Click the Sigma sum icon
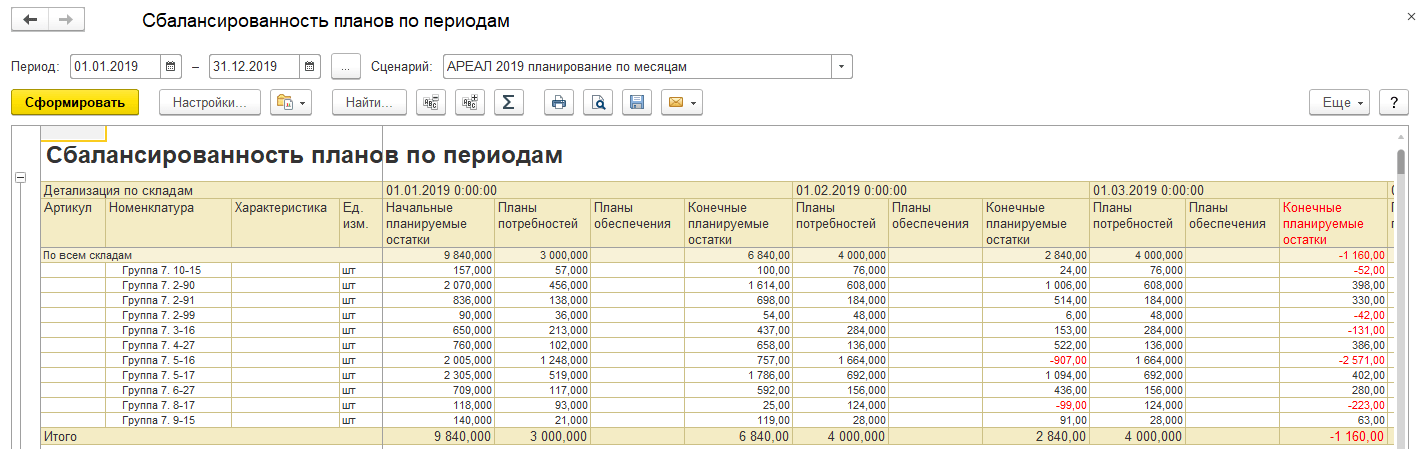Image resolution: width=1420 pixels, height=449 pixels. [x=509, y=102]
